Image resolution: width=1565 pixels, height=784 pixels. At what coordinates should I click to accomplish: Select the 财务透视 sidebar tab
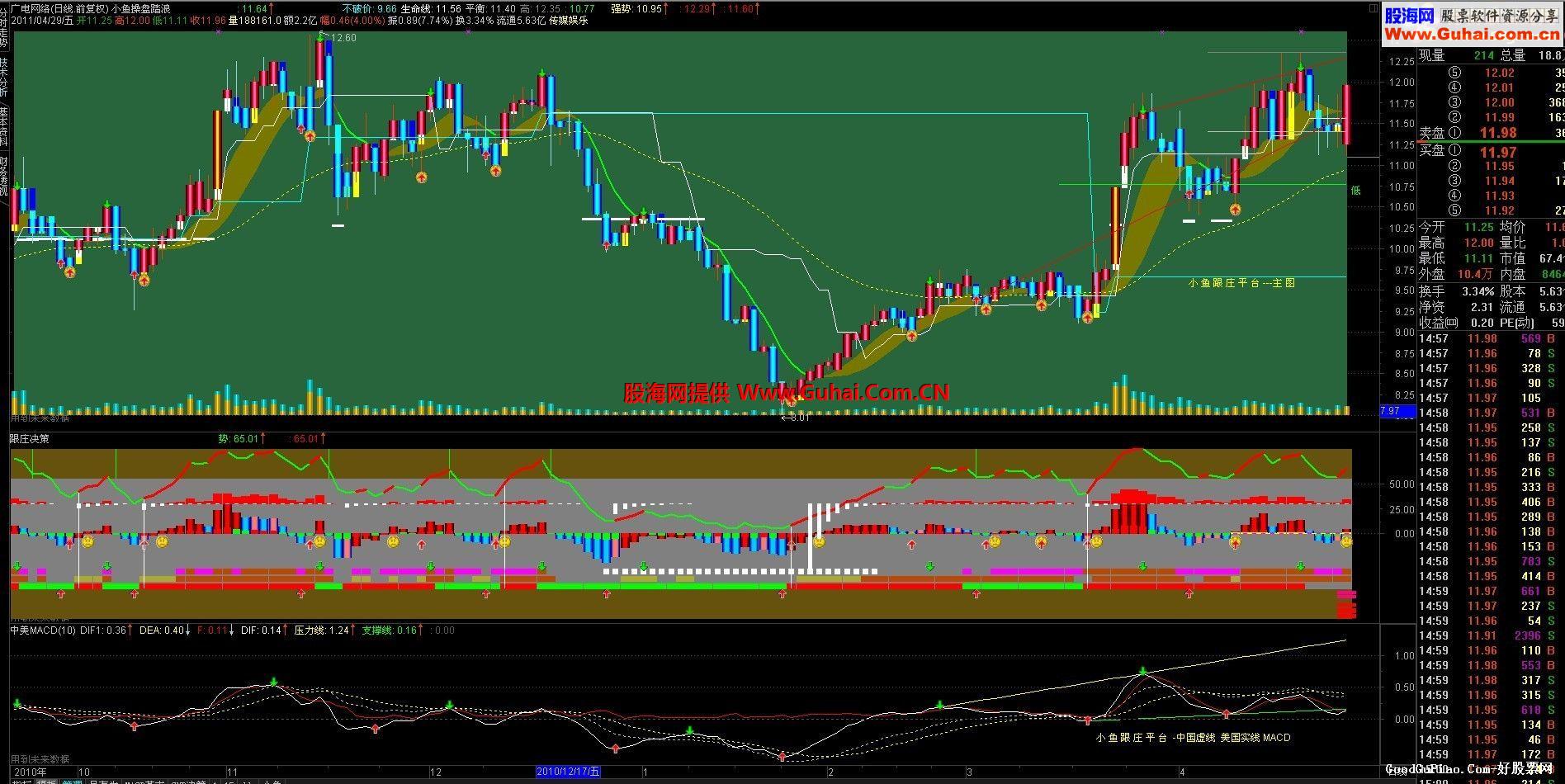(4, 176)
